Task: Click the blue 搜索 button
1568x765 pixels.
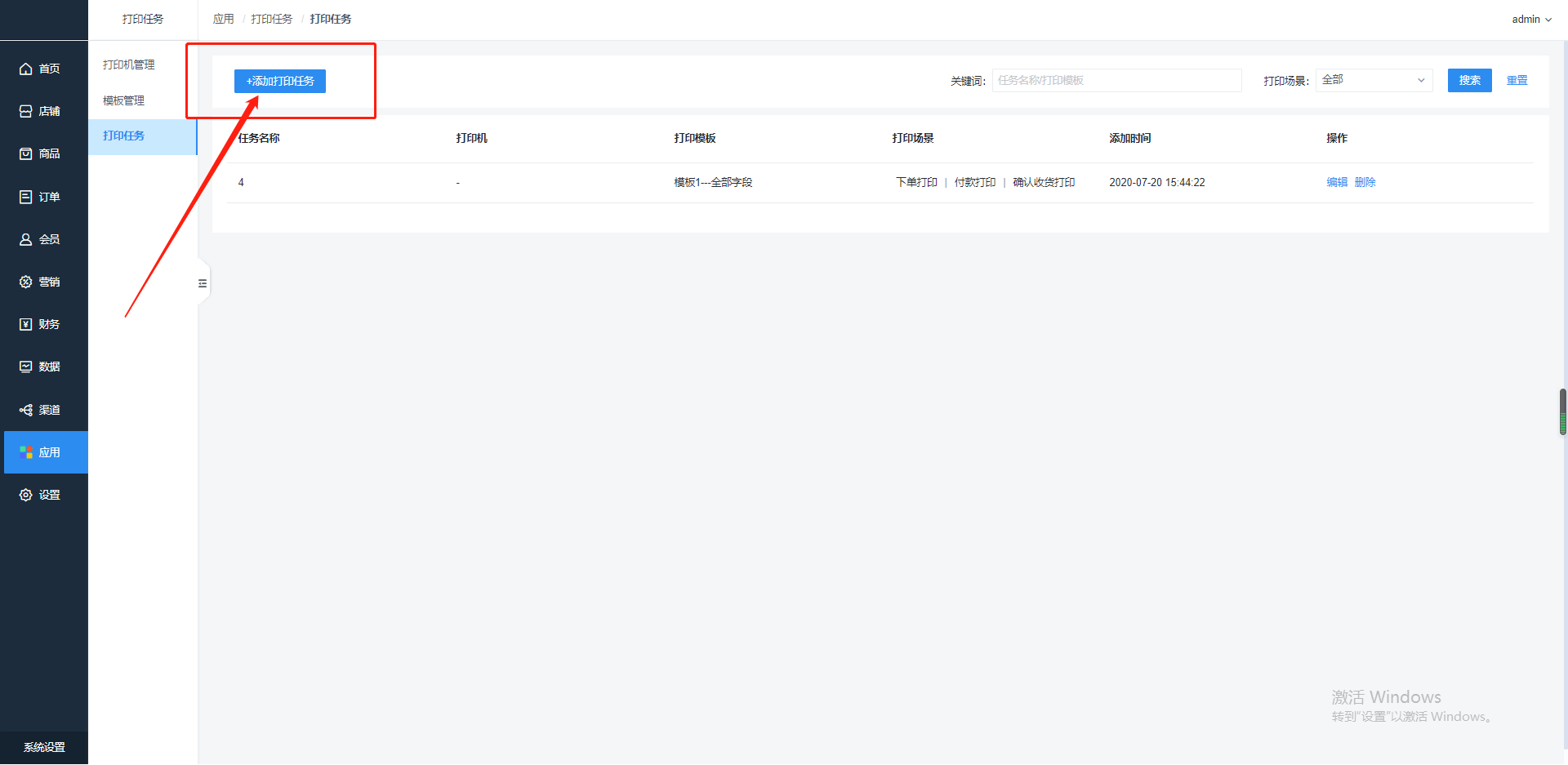Action: click(1469, 80)
